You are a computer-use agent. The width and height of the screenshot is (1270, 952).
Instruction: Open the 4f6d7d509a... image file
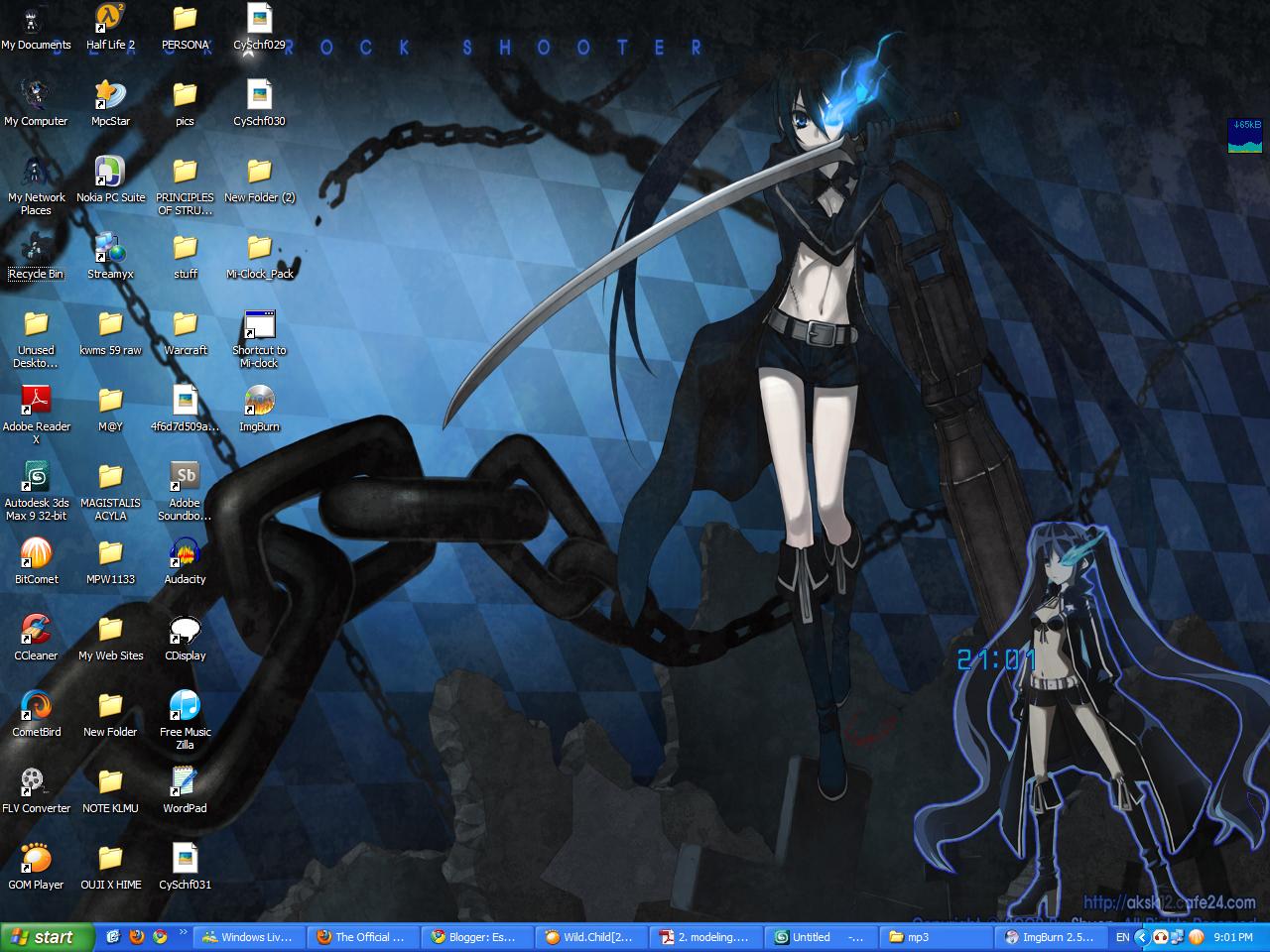click(185, 410)
